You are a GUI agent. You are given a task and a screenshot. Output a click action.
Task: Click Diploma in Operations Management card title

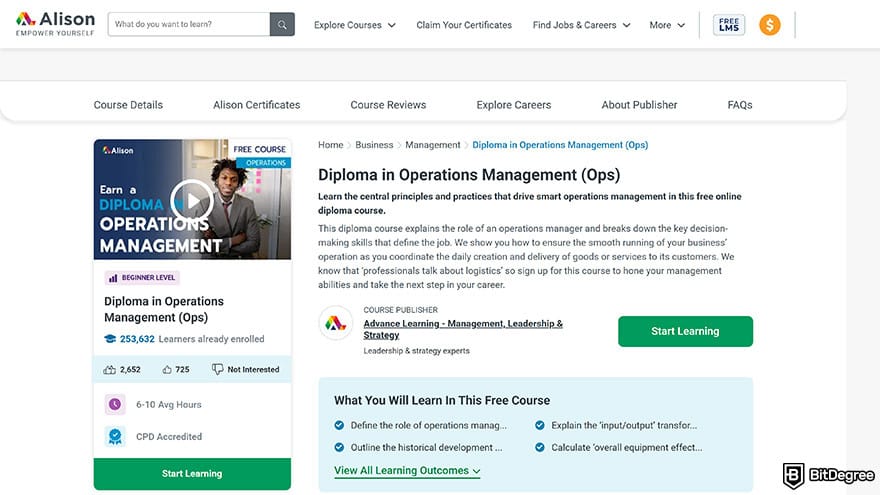coord(164,309)
